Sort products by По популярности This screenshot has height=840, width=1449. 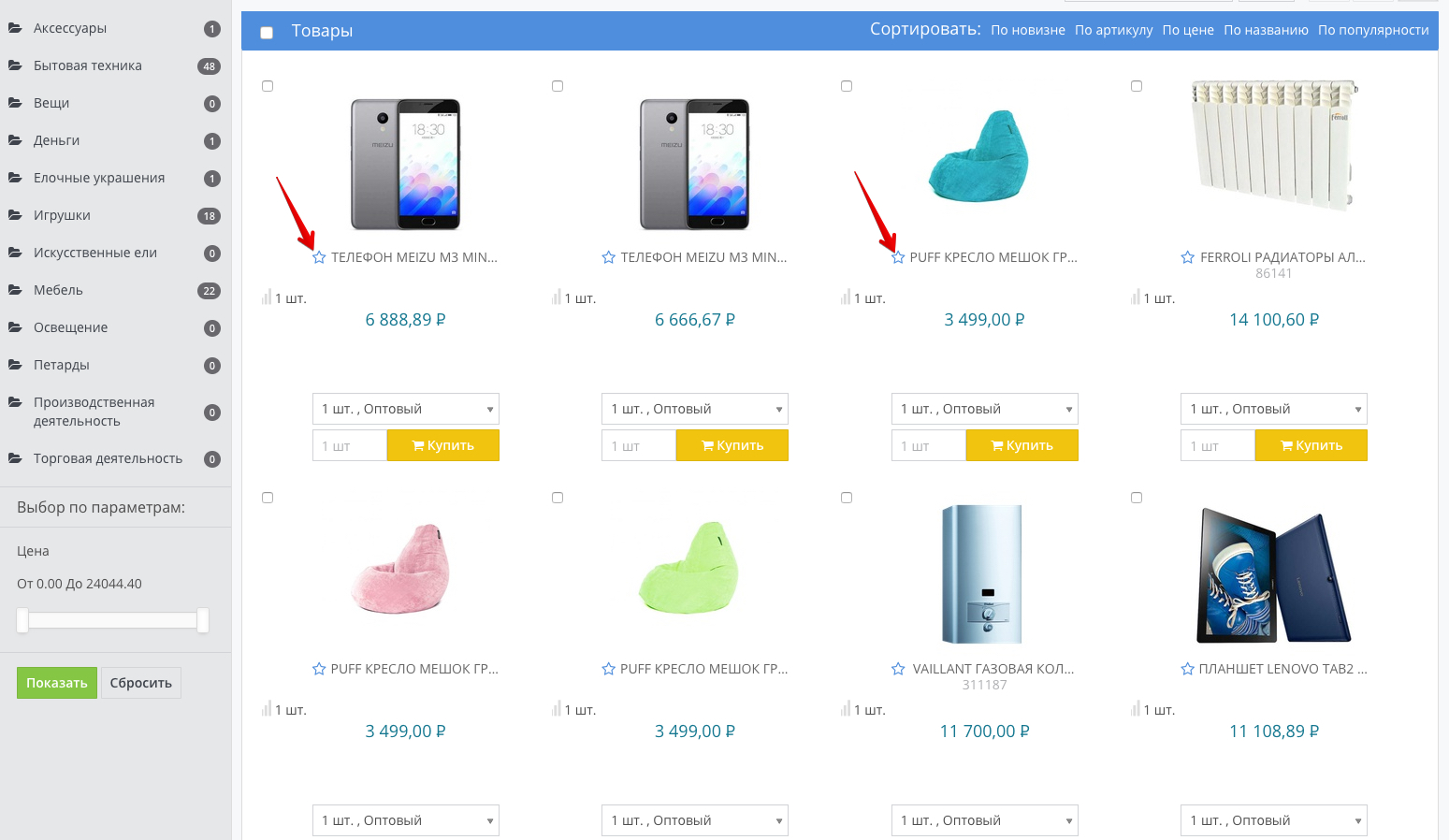click(x=1373, y=30)
